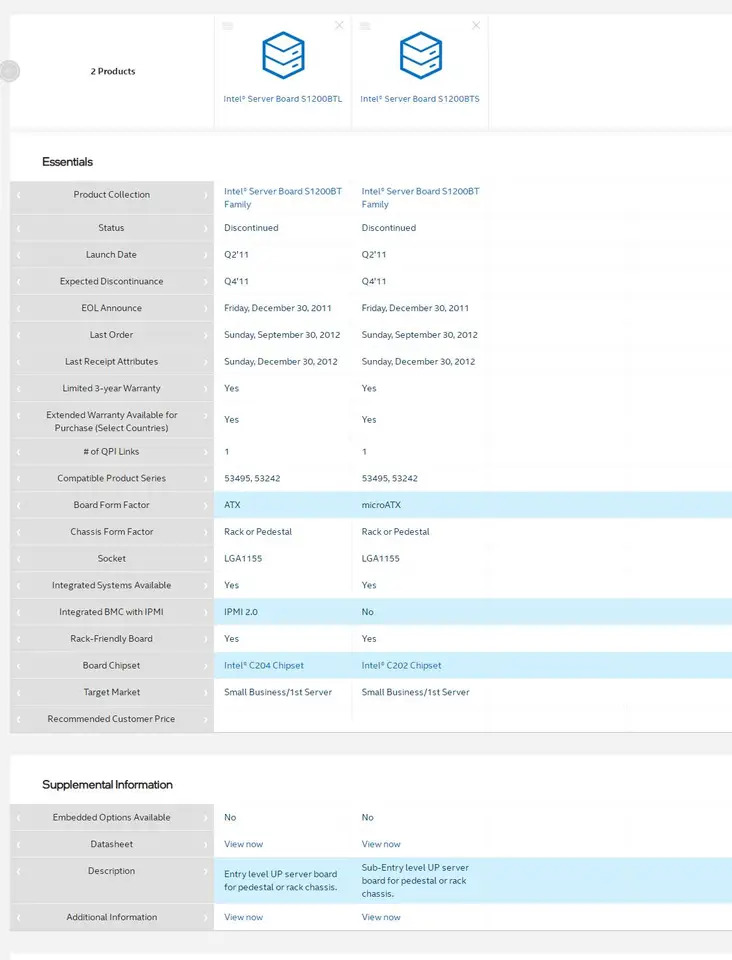Image resolution: width=732 pixels, height=960 pixels.
Task: Open the Intel Server Board S1200BTS product link
Action: 420,99
